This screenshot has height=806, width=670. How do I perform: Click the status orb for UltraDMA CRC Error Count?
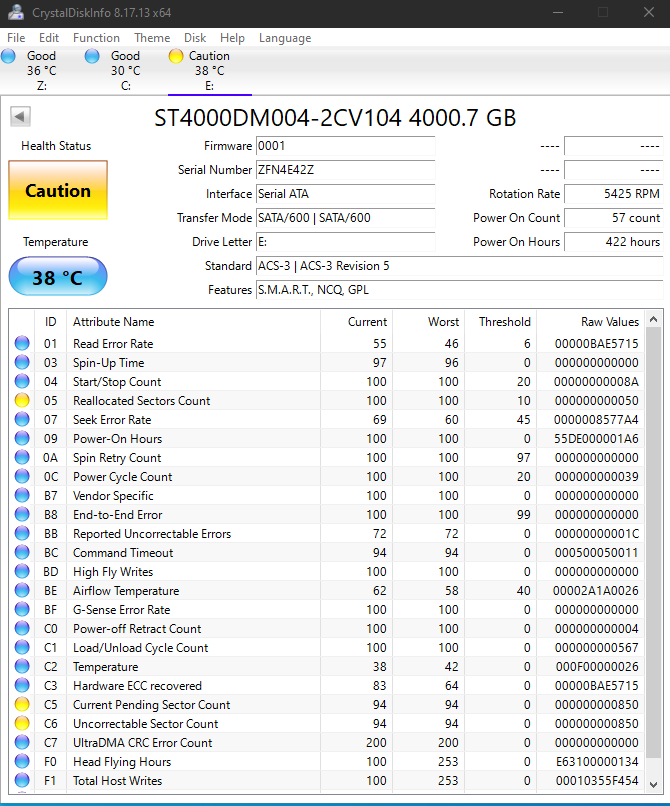pyautogui.click(x=22, y=743)
